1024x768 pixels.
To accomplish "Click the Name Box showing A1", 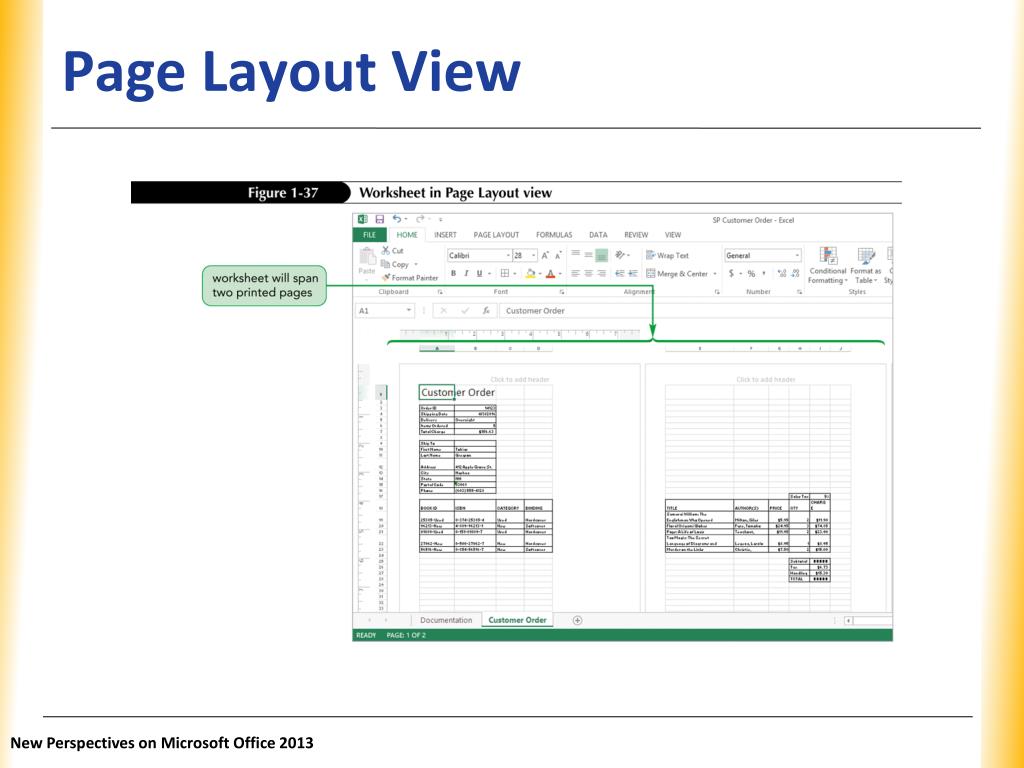I will 385,311.
